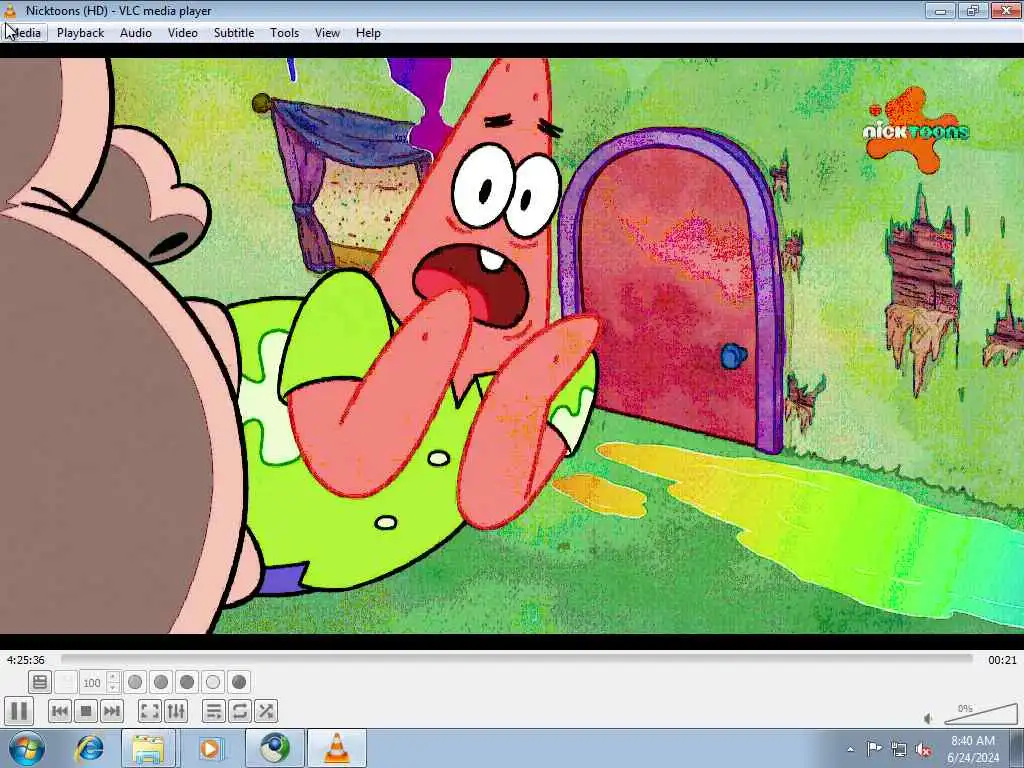The height and width of the screenshot is (768, 1024).
Task: Minimize the VLC window
Action: pyautogui.click(x=941, y=10)
